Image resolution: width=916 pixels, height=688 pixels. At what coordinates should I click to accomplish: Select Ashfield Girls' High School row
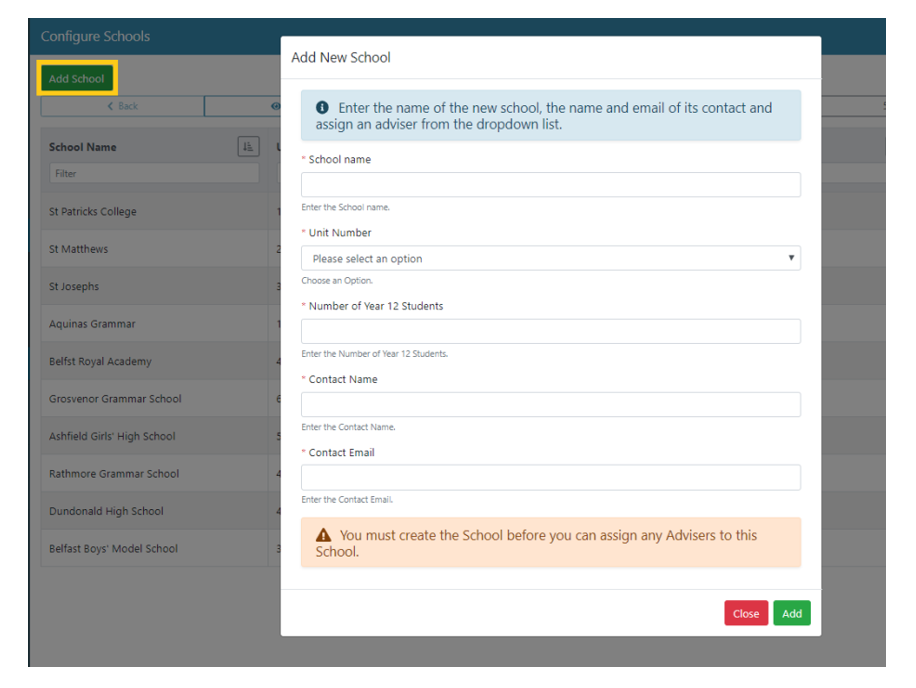pyautogui.click(x=161, y=436)
